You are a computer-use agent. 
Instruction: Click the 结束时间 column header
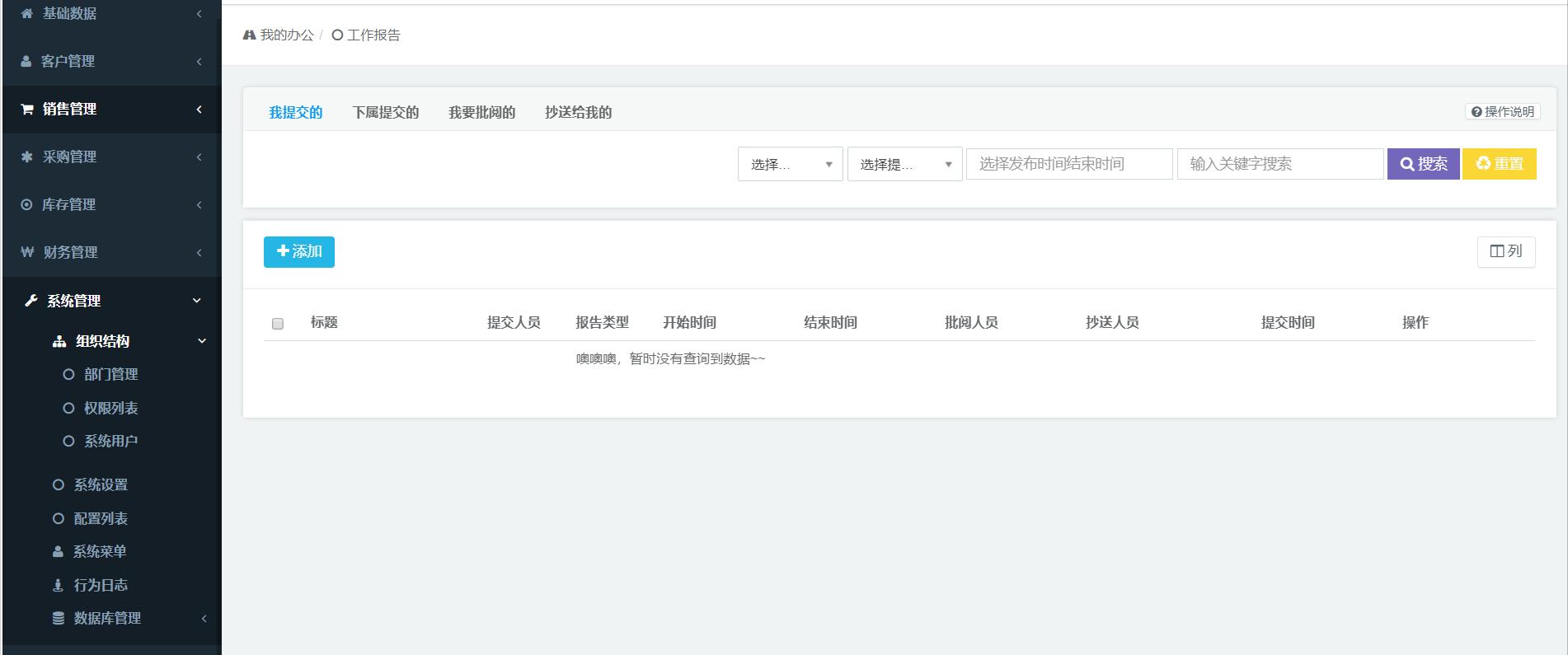(x=830, y=322)
